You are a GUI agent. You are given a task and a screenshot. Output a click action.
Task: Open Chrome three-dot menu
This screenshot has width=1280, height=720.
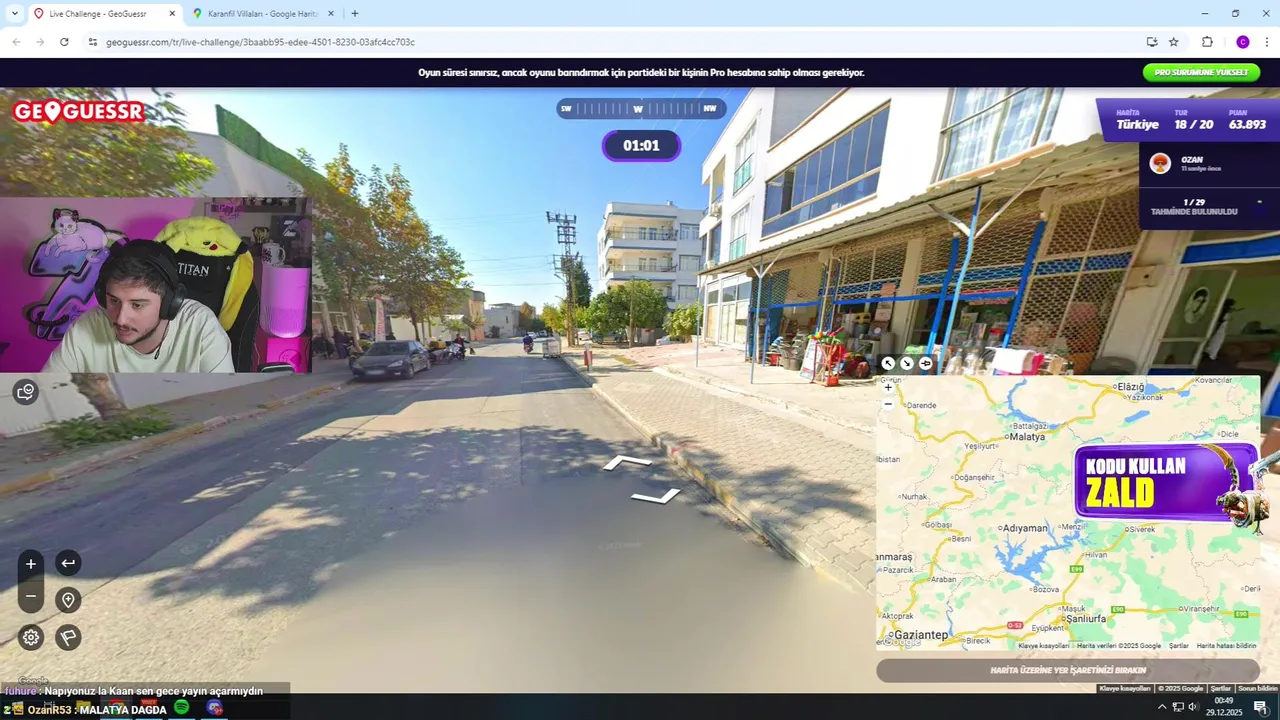click(1267, 42)
